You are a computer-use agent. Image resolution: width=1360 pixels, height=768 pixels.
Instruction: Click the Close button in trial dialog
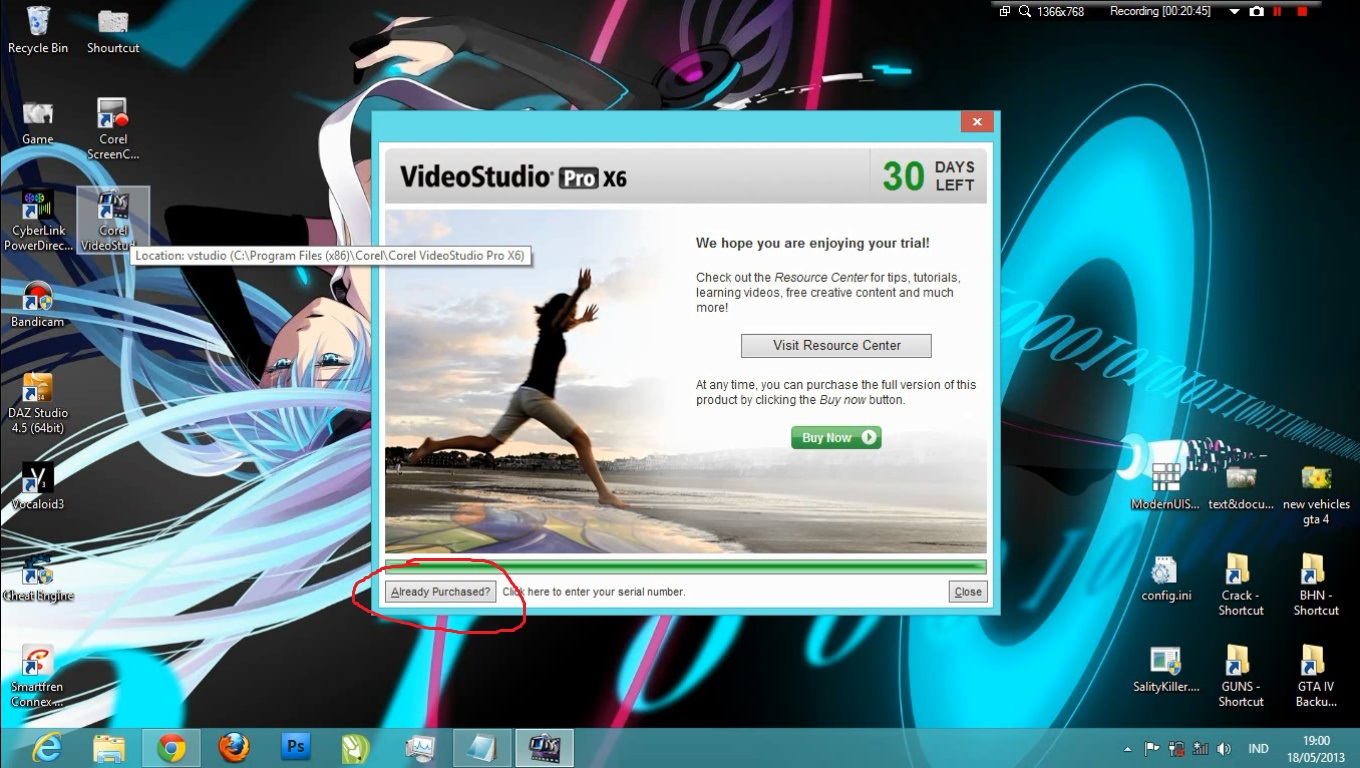(x=968, y=592)
